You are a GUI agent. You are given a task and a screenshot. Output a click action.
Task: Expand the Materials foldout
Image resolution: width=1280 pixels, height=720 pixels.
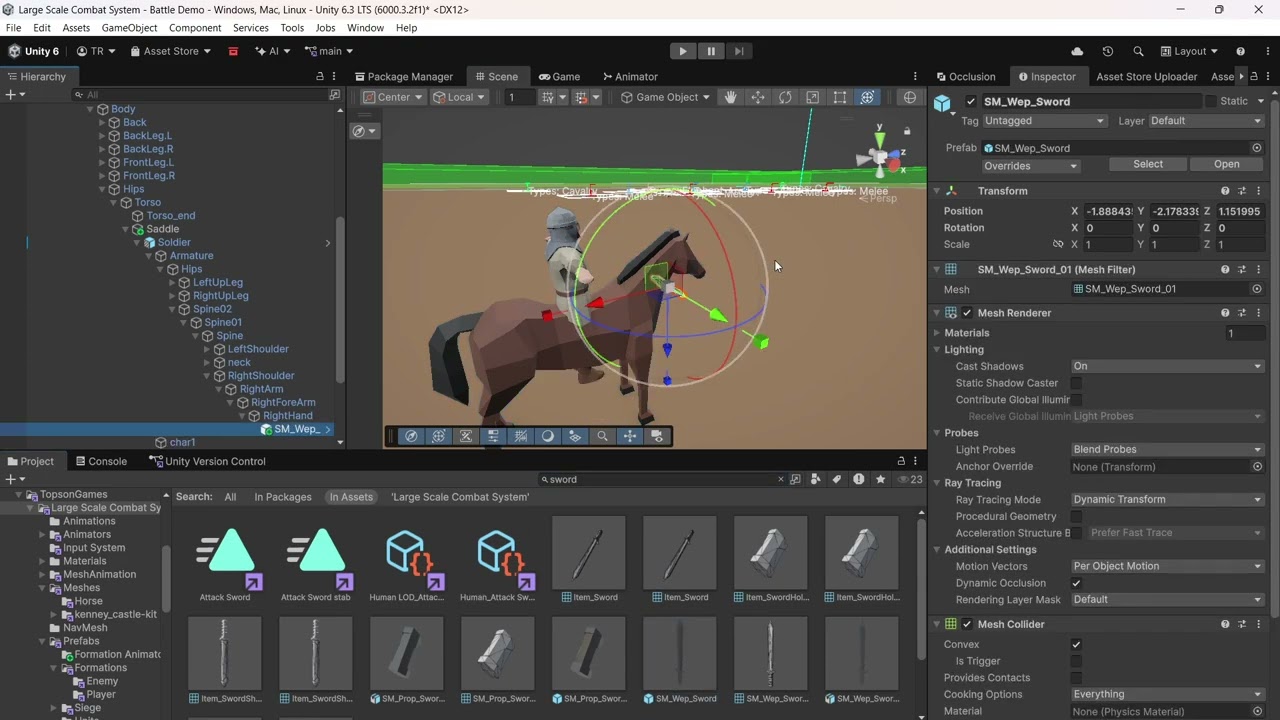pos(937,333)
